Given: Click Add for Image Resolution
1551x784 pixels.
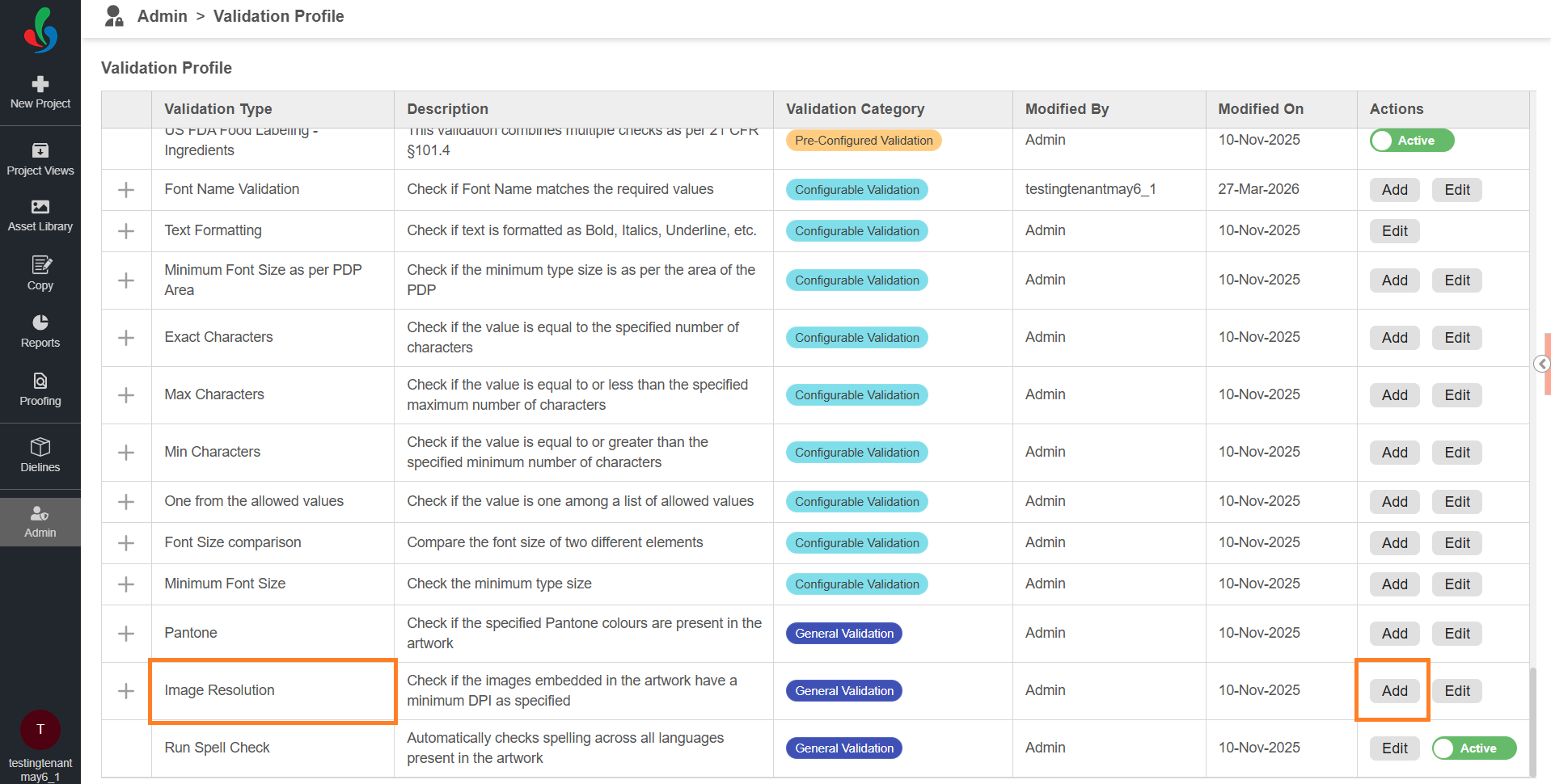Looking at the screenshot, I should 1394,691.
